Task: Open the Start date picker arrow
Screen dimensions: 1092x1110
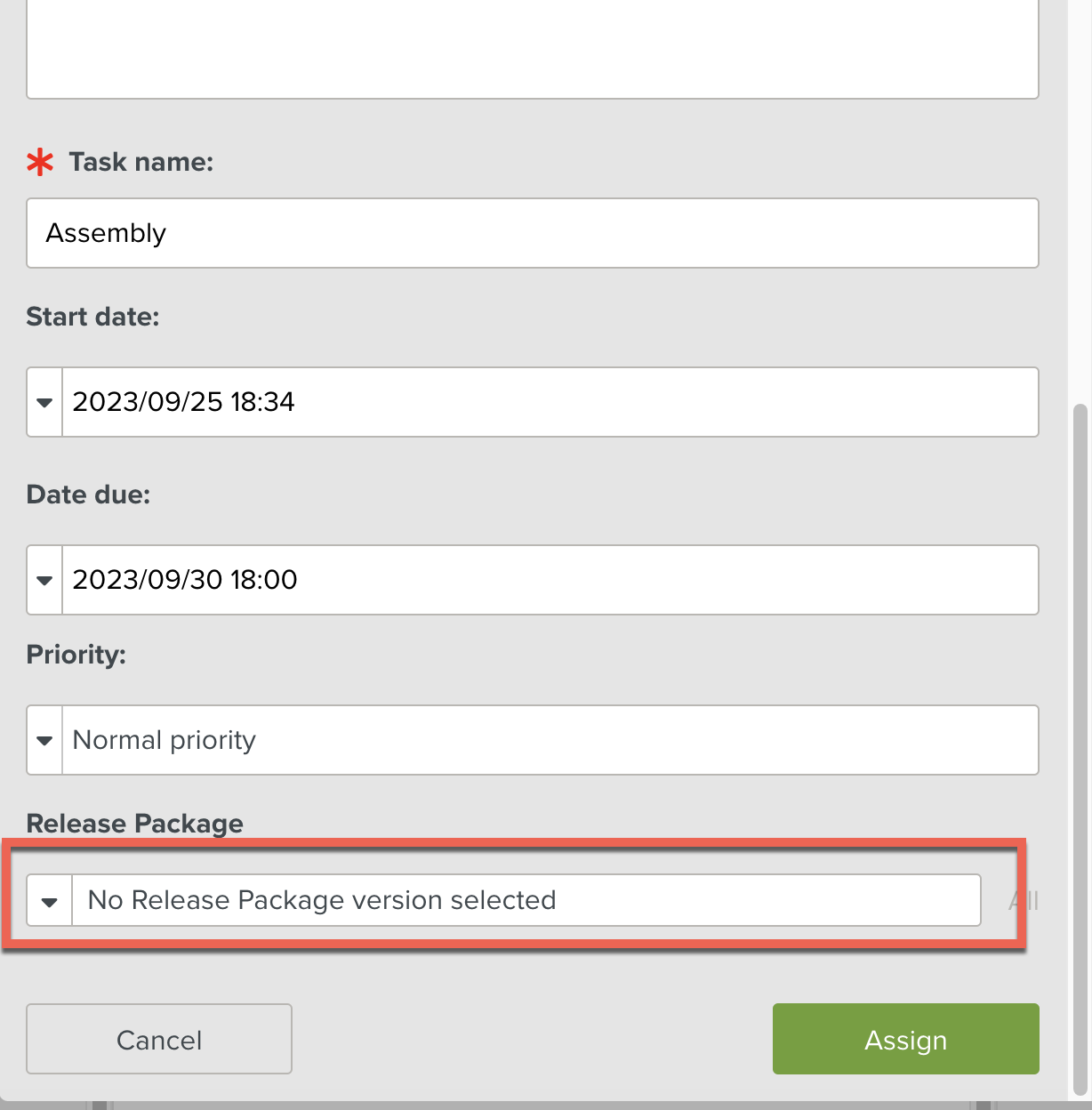Action: coord(44,402)
